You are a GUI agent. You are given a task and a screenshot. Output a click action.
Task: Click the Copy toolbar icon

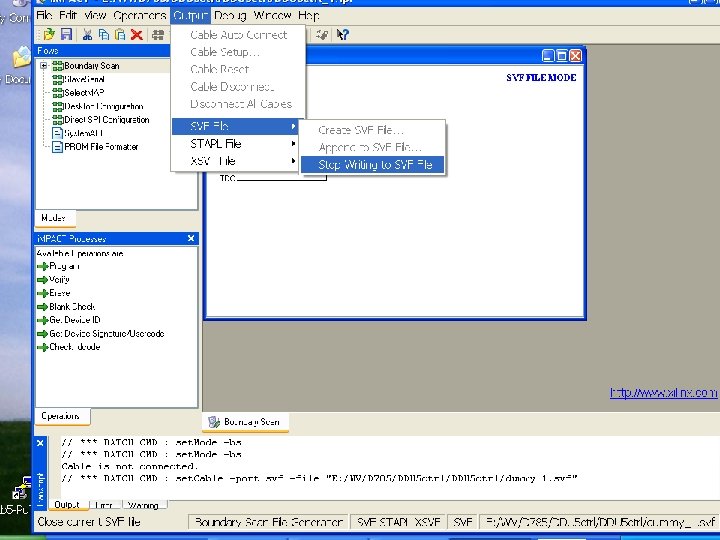104,34
